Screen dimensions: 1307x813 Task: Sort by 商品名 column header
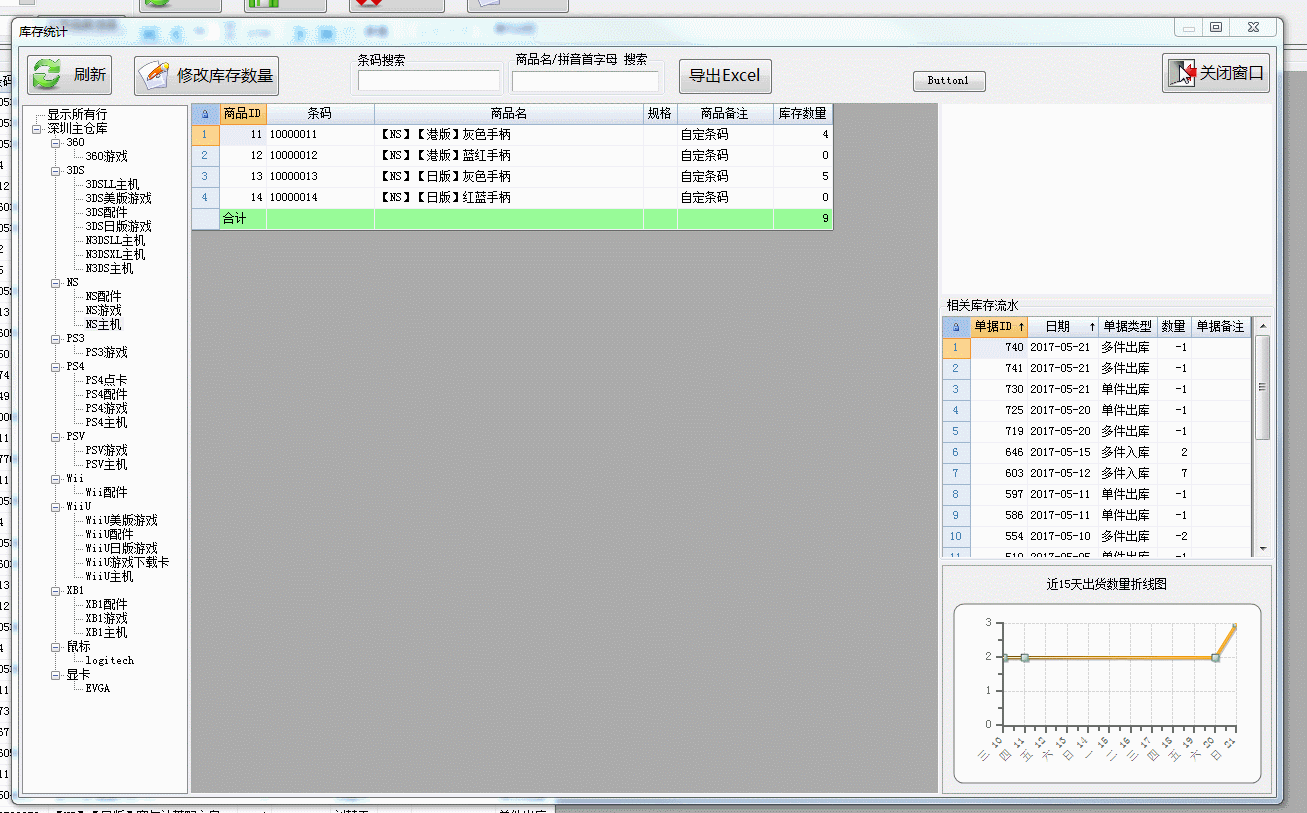point(508,114)
